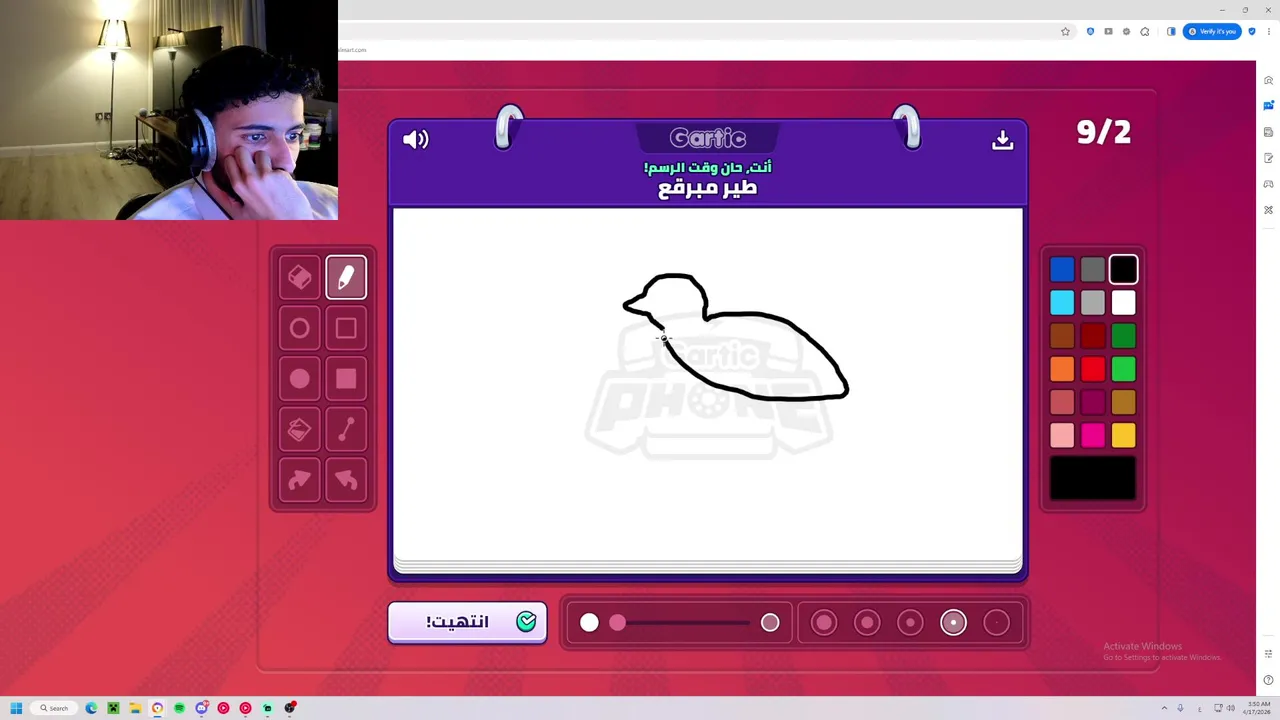Pick the bright green color swatch
Image resolution: width=1280 pixels, height=720 pixels.
pyautogui.click(x=1123, y=369)
